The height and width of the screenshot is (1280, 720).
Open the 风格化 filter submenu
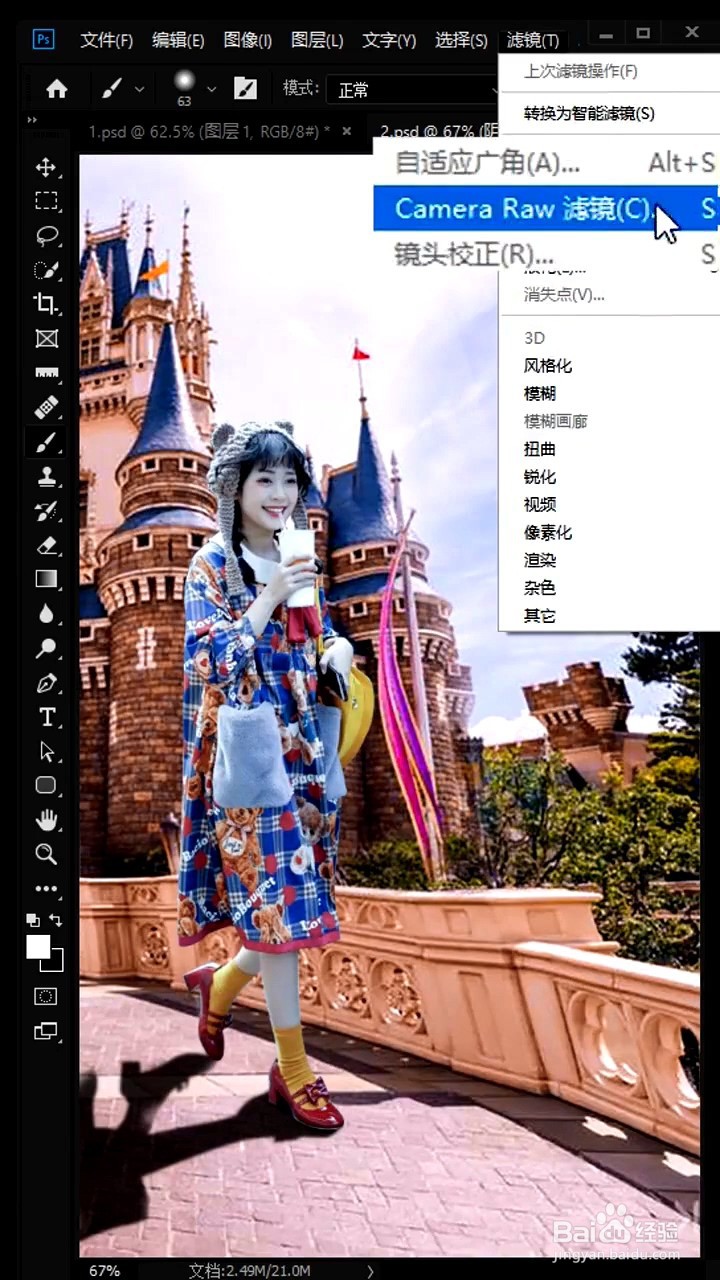548,366
